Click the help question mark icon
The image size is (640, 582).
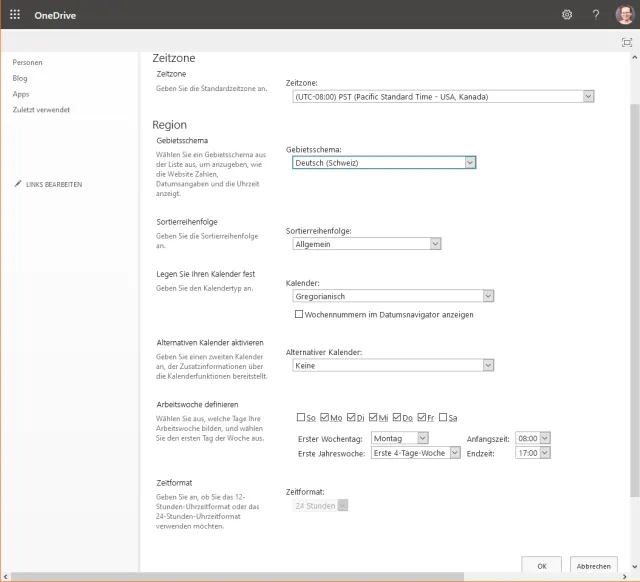(x=596, y=15)
